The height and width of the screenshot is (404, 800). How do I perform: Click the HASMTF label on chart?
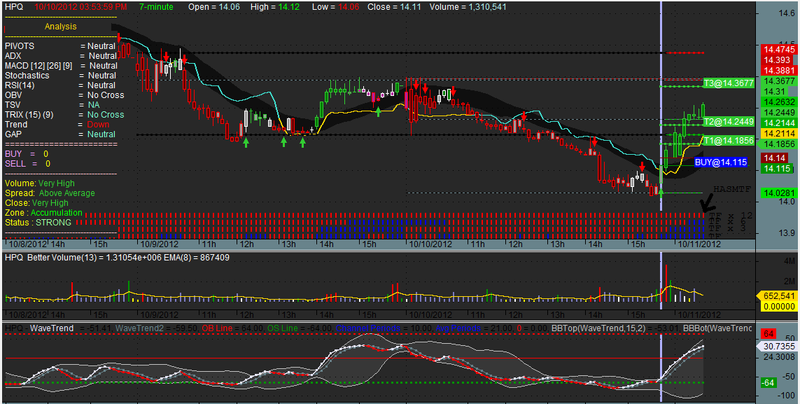click(x=732, y=189)
